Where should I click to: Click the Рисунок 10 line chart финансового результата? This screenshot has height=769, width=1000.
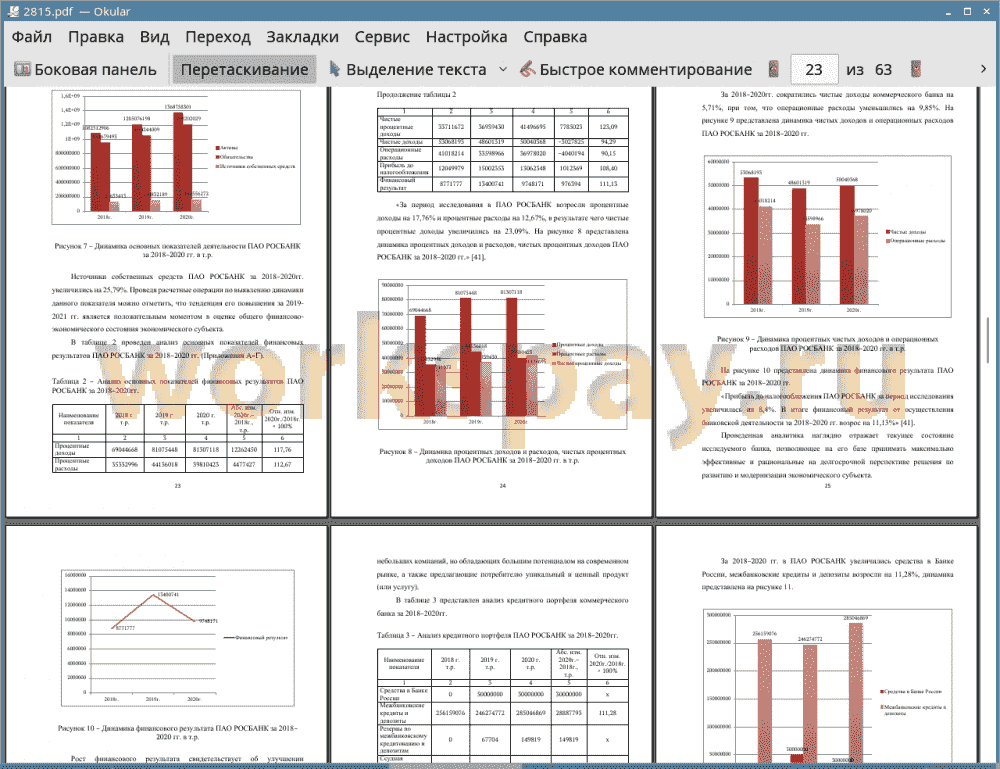click(x=178, y=638)
